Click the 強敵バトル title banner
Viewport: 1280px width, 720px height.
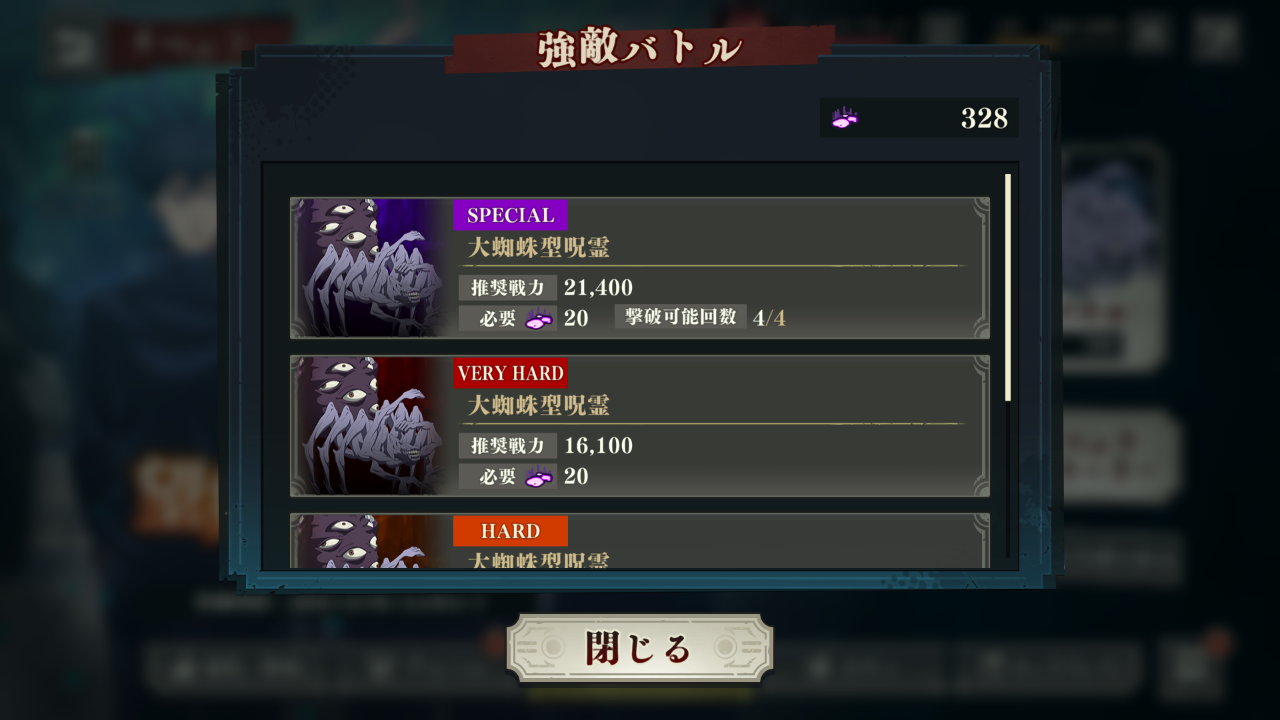pyautogui.click(x=640, y=49)
